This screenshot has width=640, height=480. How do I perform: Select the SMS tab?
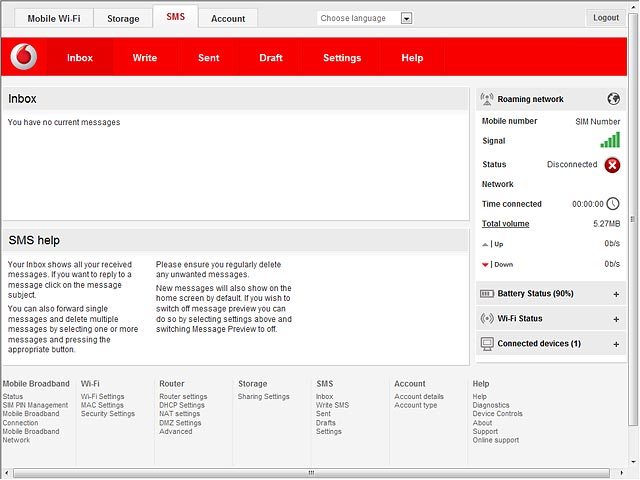click(x=176, y=17)
